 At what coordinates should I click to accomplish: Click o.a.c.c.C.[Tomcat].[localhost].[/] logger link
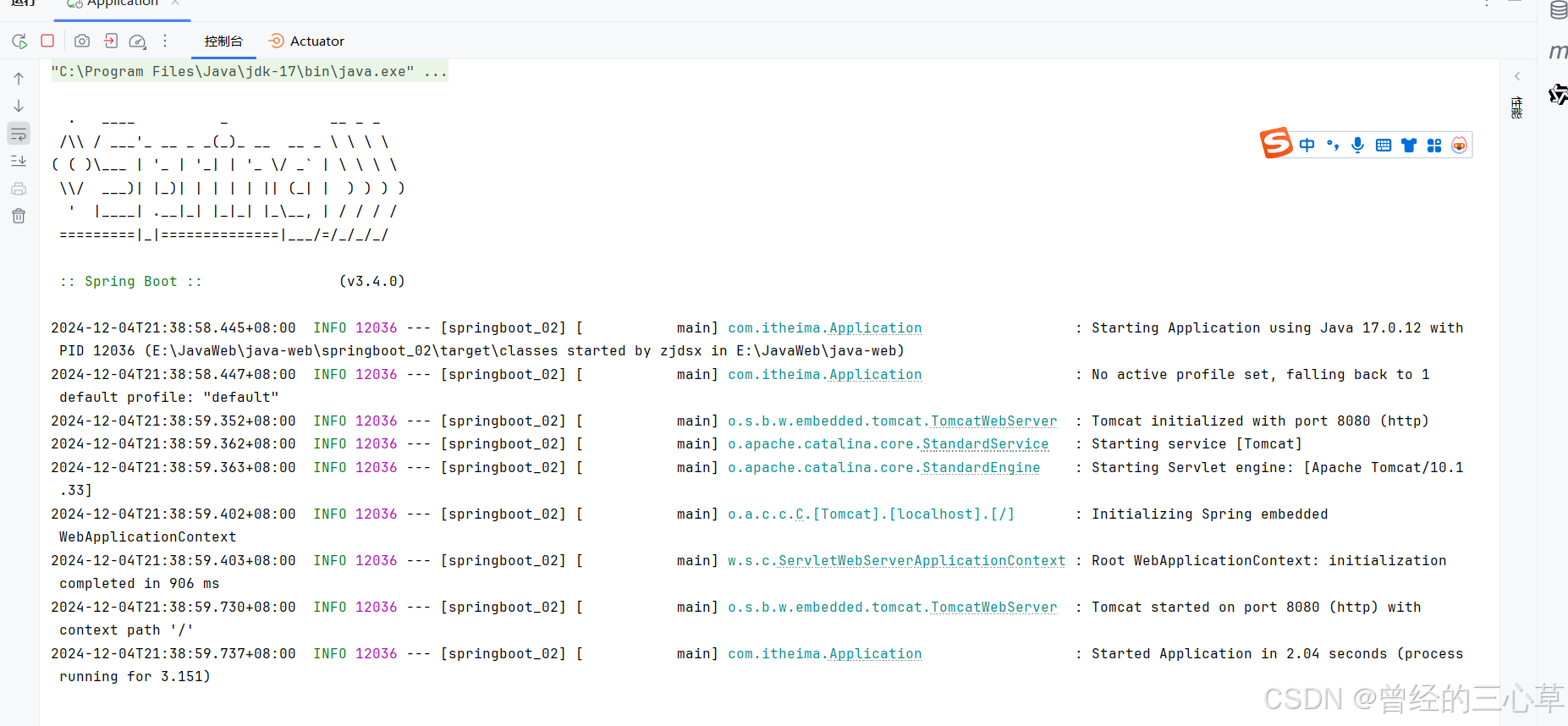tap(872, 514)
